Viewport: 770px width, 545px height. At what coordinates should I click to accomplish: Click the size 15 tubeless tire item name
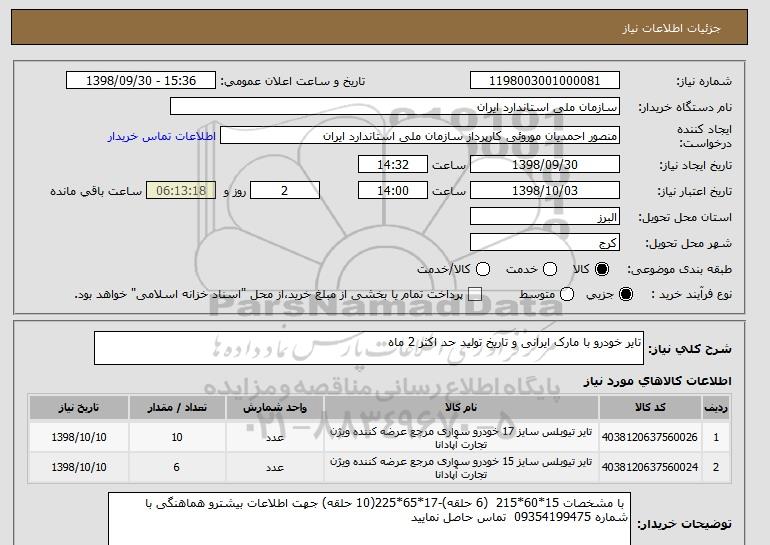point(461,468)
